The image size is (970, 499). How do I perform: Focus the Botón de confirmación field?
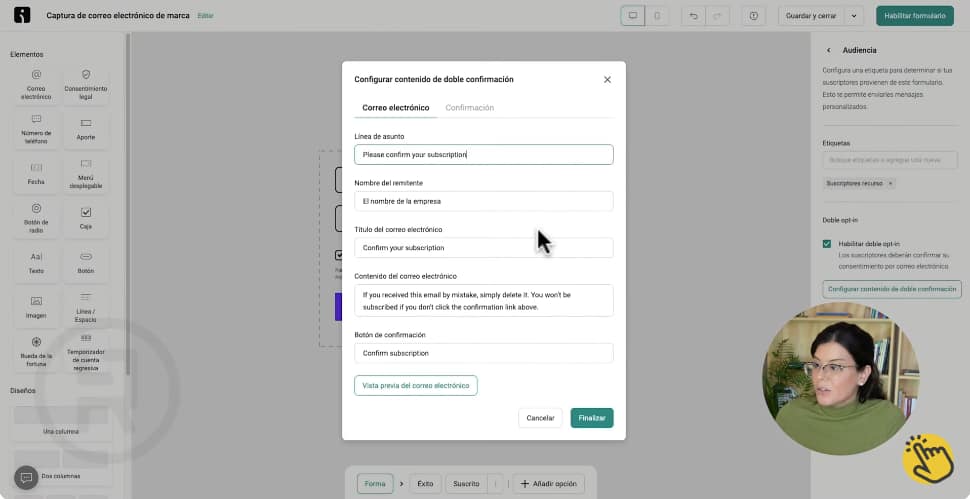click(484, 353)
